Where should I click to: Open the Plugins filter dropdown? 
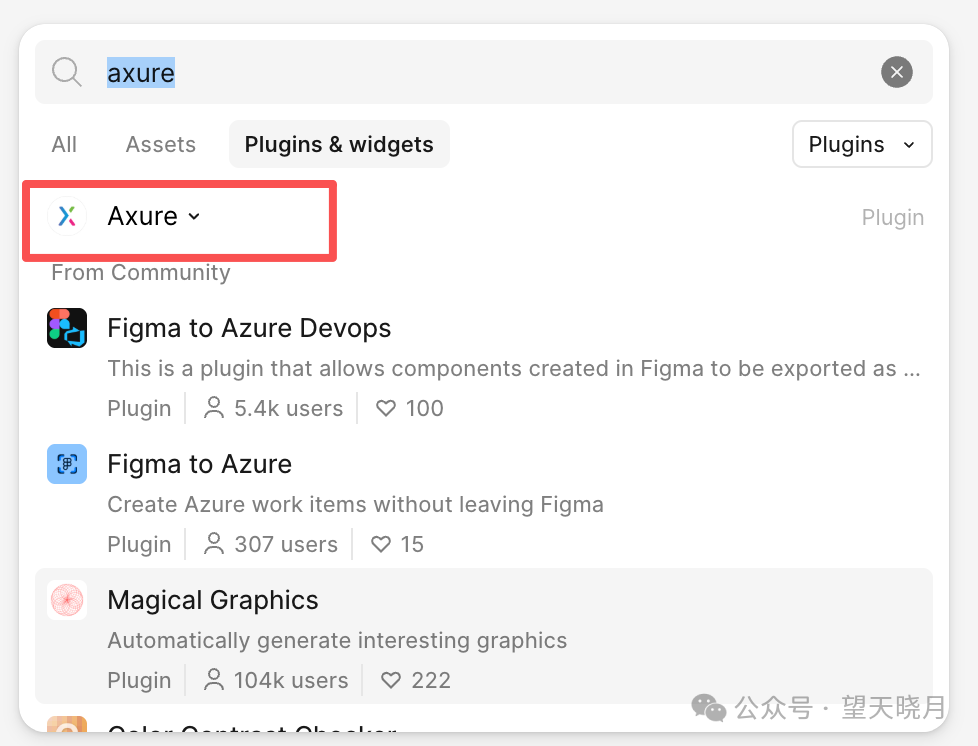point(862,144)
